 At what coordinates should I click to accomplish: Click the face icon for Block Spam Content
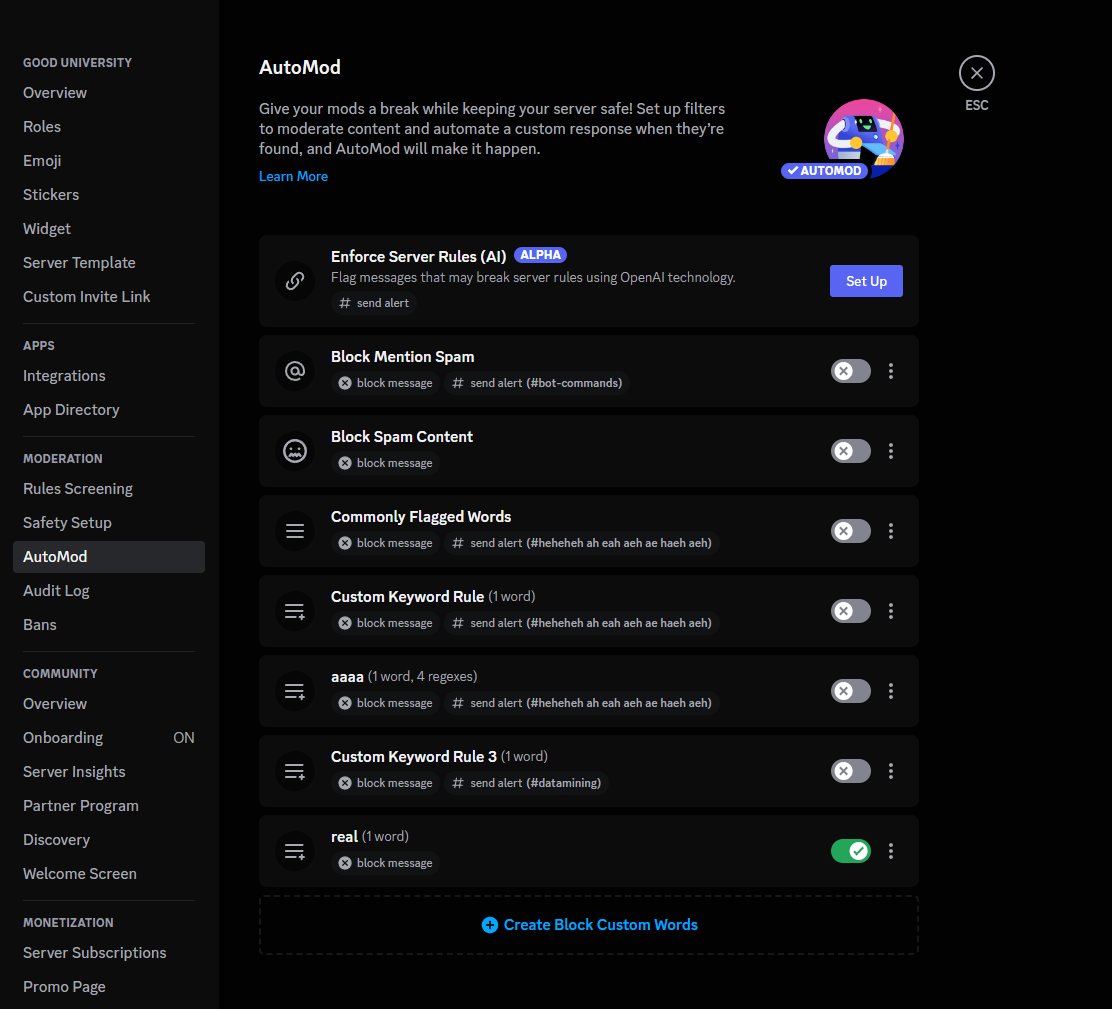(295, 451)
